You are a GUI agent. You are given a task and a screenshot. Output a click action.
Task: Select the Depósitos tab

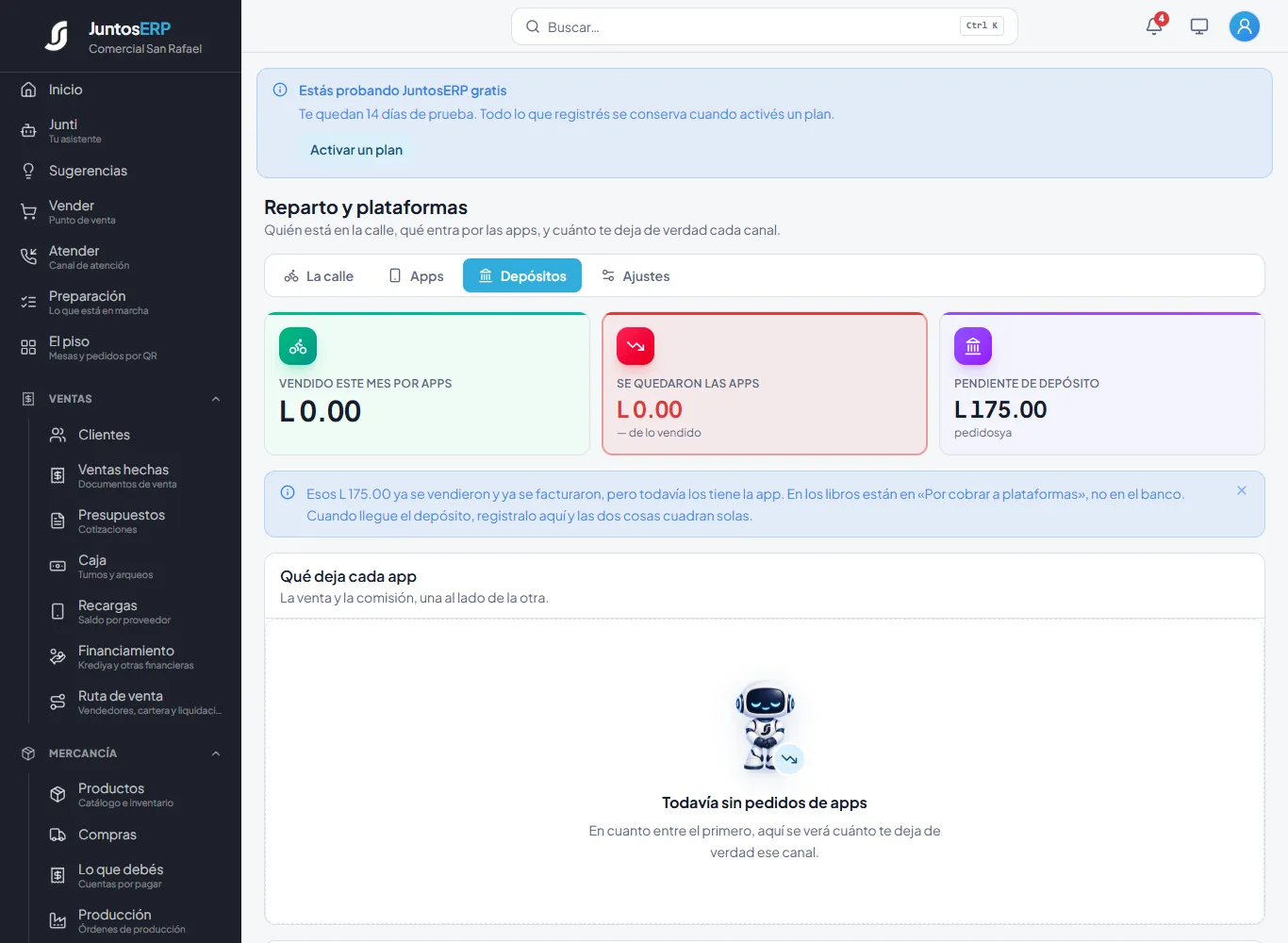click(522, 276)
